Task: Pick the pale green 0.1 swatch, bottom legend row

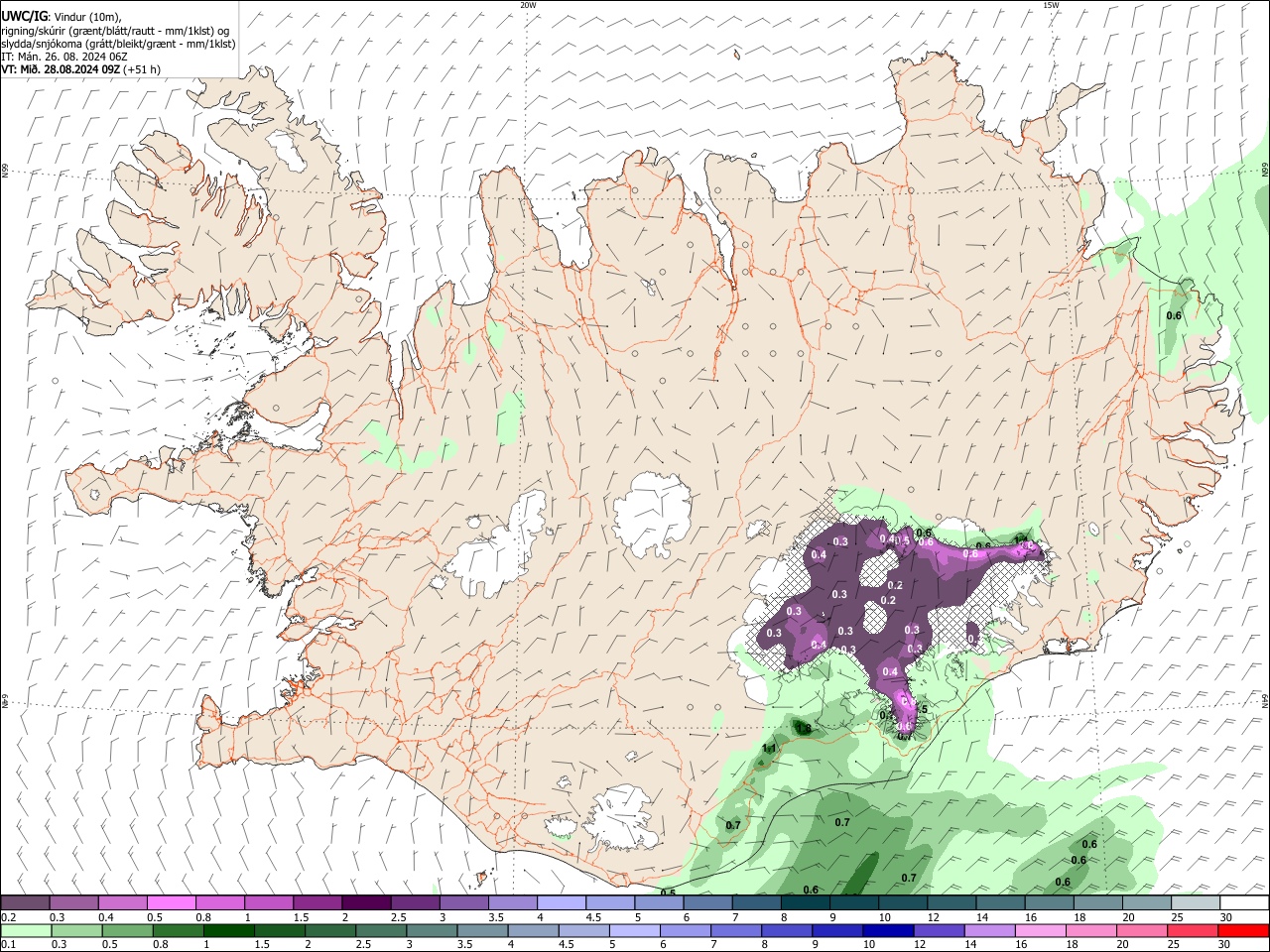Action: (x=27, y=930)
